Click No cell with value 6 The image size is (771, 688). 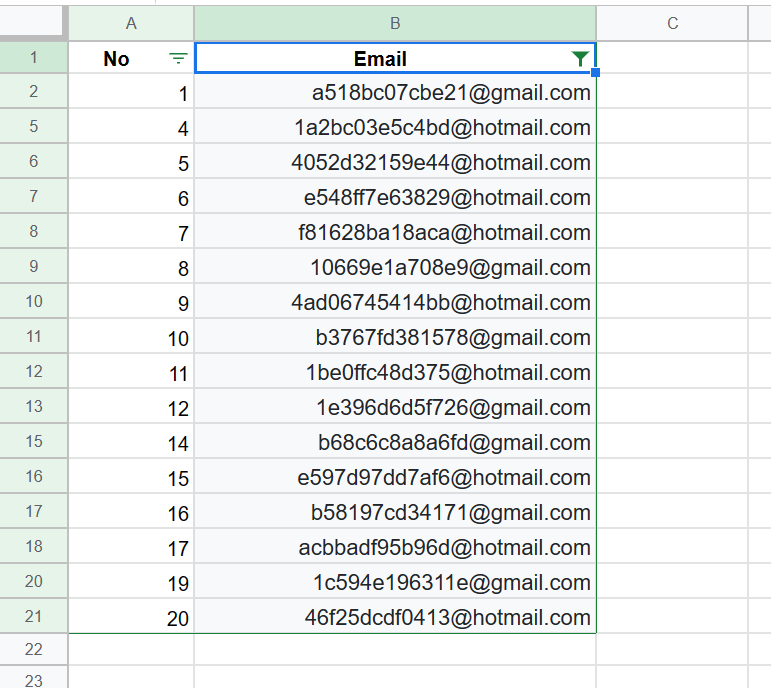[131, 196]
